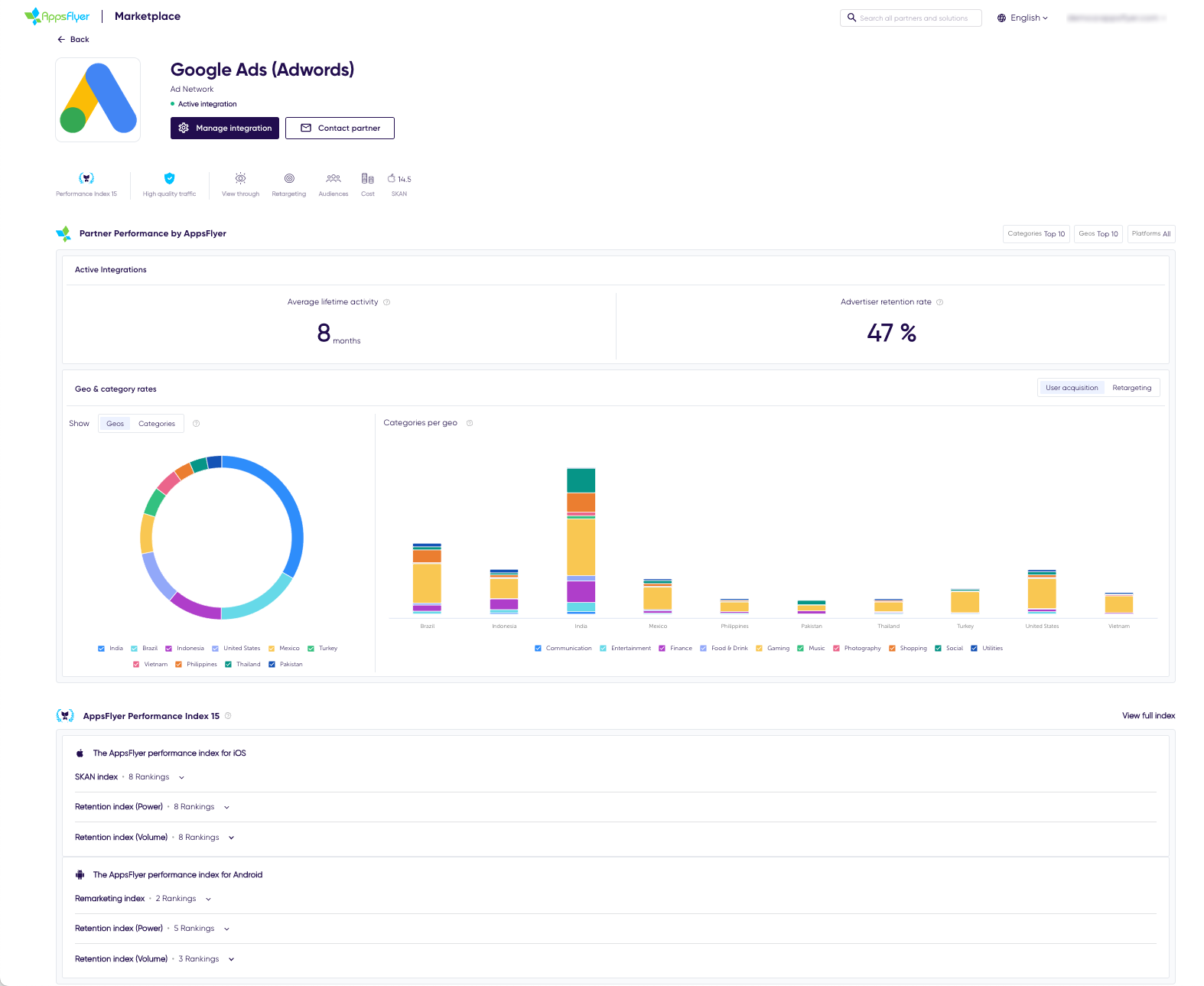This screenshot has width=1204, height=986.
Task: Click the Android robot icon
Action: coord(80,875)
